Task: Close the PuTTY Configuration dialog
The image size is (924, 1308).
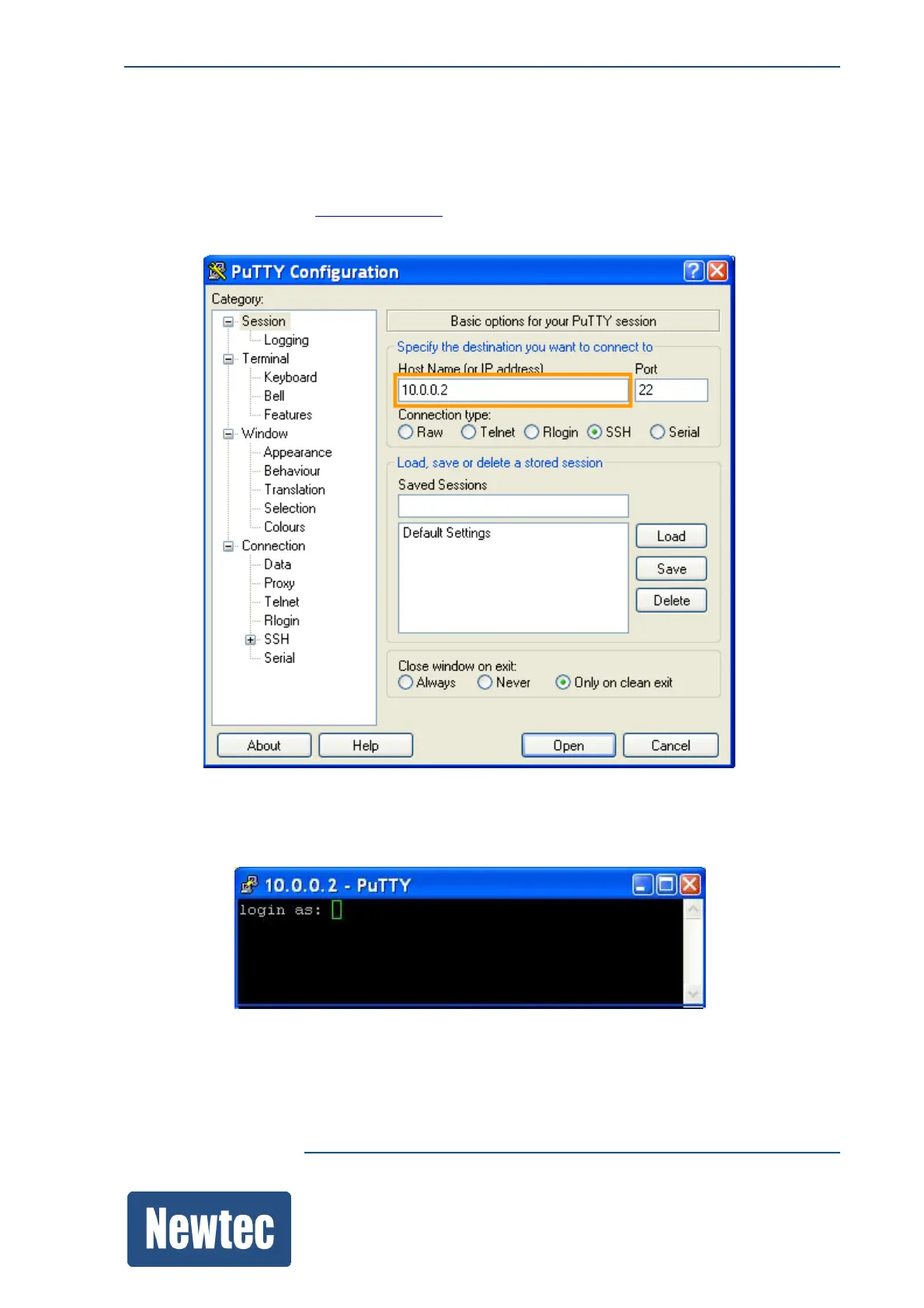Action: pyautogui.click(x=717, y=271)
